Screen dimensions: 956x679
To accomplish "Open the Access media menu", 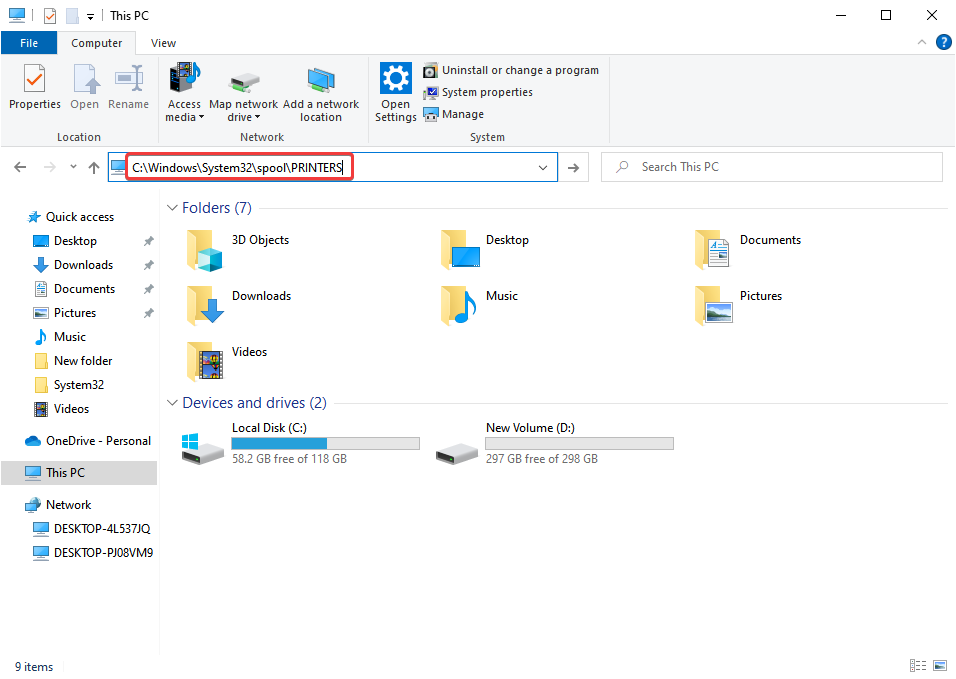I will [x=184, y=92].
